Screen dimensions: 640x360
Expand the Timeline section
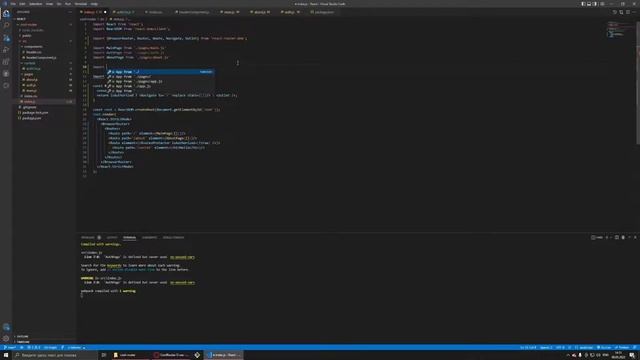point(23,342)
